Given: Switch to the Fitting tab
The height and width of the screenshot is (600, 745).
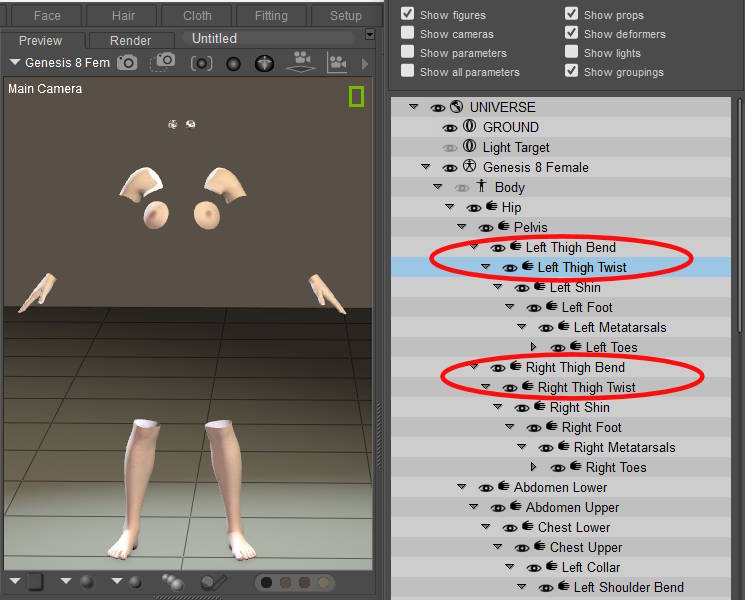Looking at the screenshot, I should (x=271, y=16).
